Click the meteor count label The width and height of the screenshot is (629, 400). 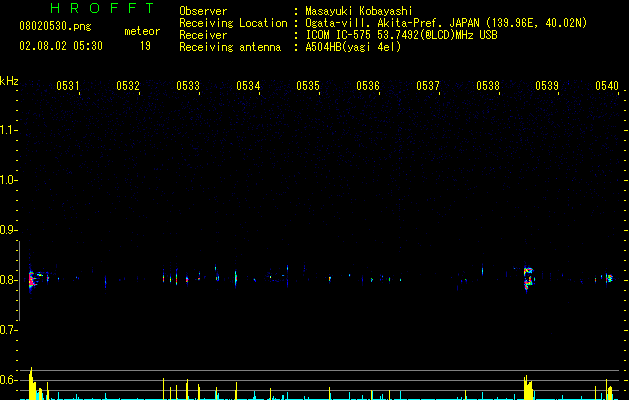click(142, 31)
